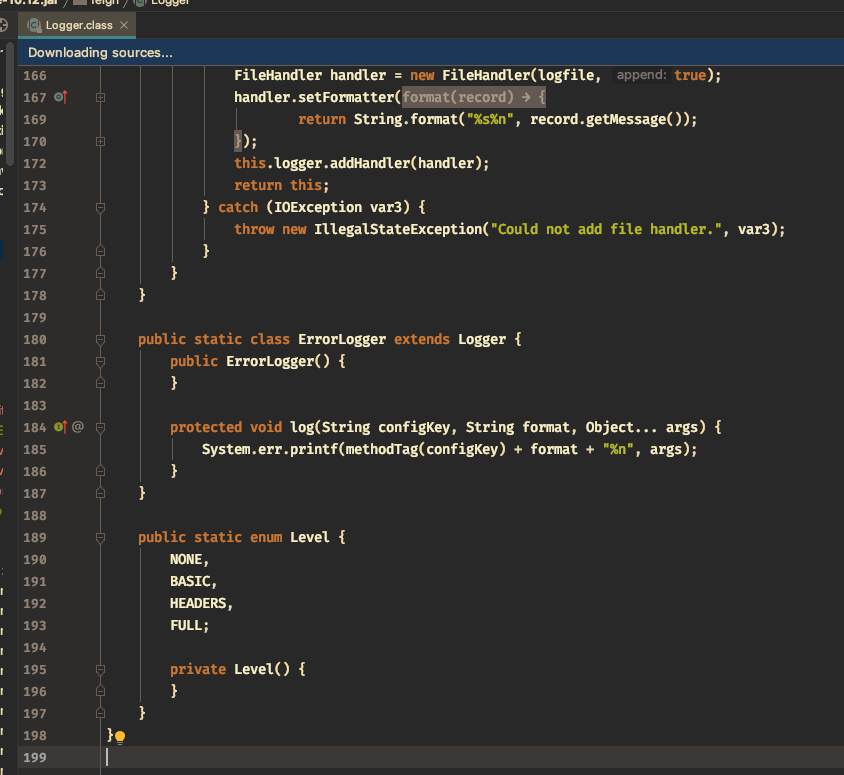Click line number 166 in the gutter
This screenshot has height=775, width=844.
pyautogui.click(x=35, y=75)
